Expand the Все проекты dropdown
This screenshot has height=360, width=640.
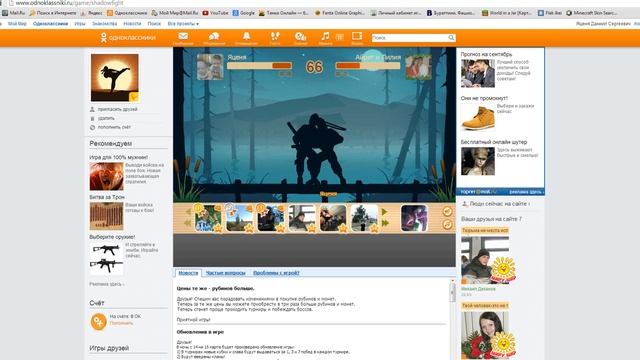(x=183, y=24)
